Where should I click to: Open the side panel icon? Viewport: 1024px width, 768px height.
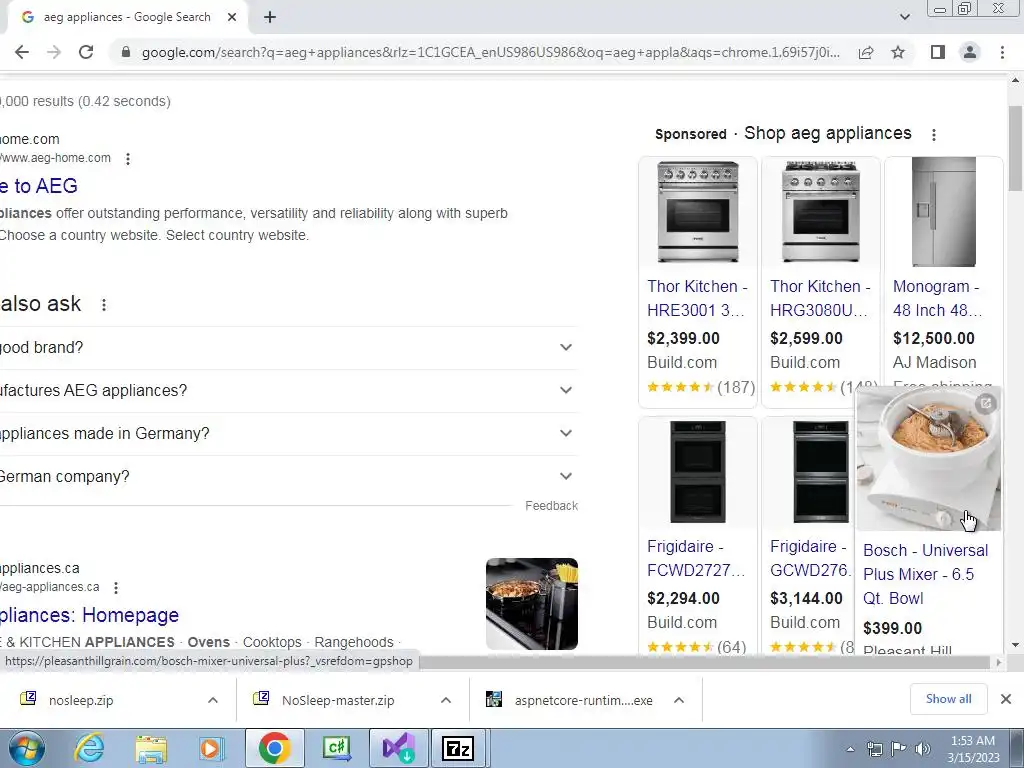point(938,52)
